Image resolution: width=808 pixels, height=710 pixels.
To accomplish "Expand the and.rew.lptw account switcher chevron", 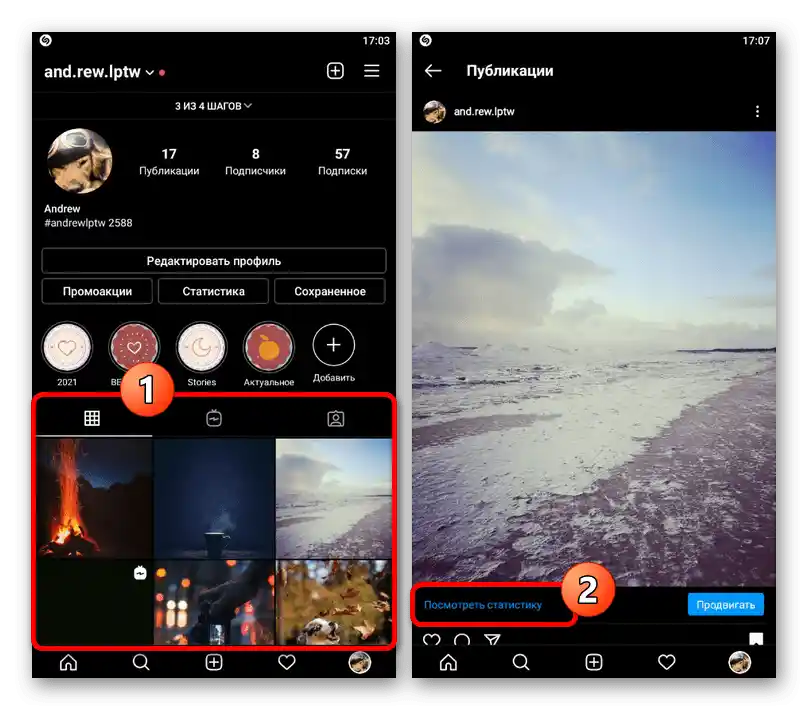I will 149,73.
